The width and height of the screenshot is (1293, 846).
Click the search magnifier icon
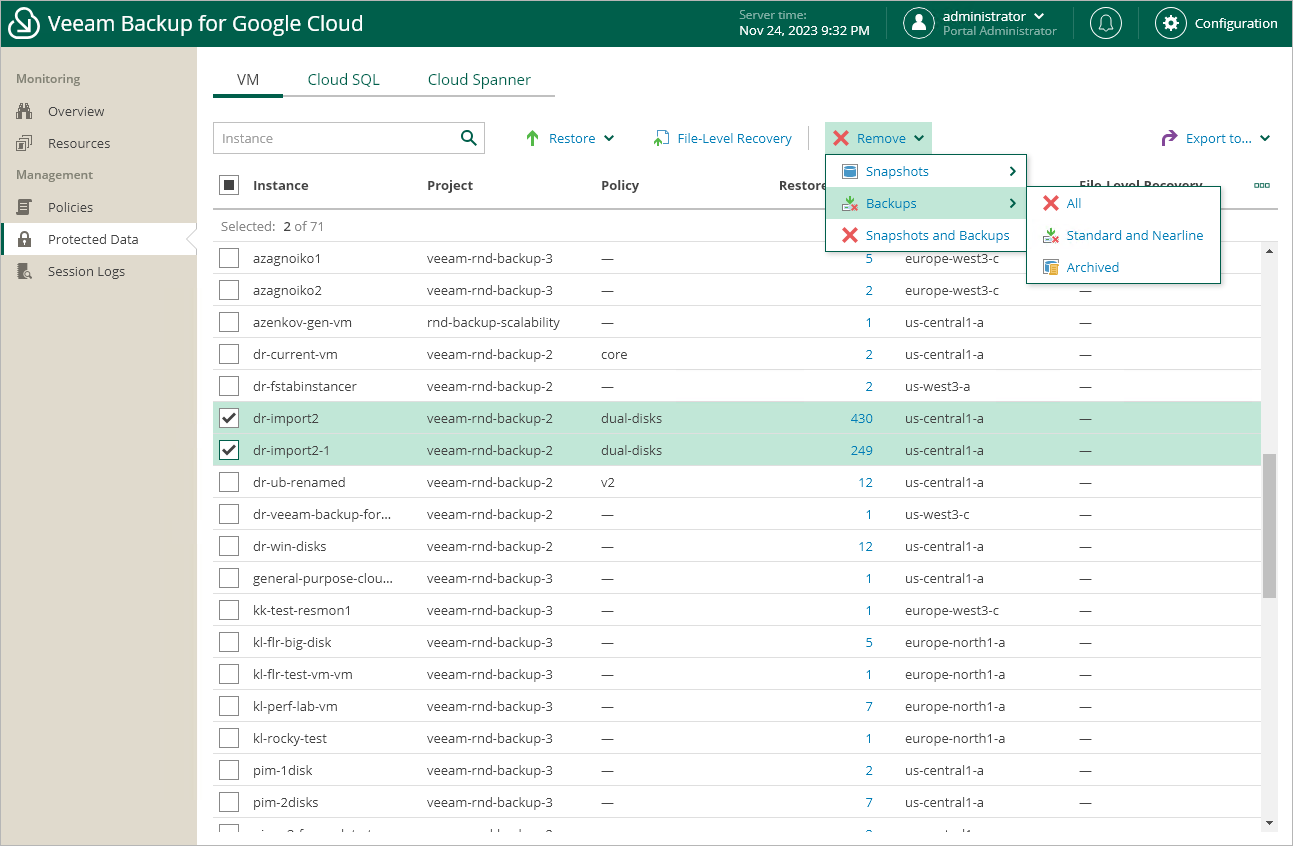[x=468, y=138]
